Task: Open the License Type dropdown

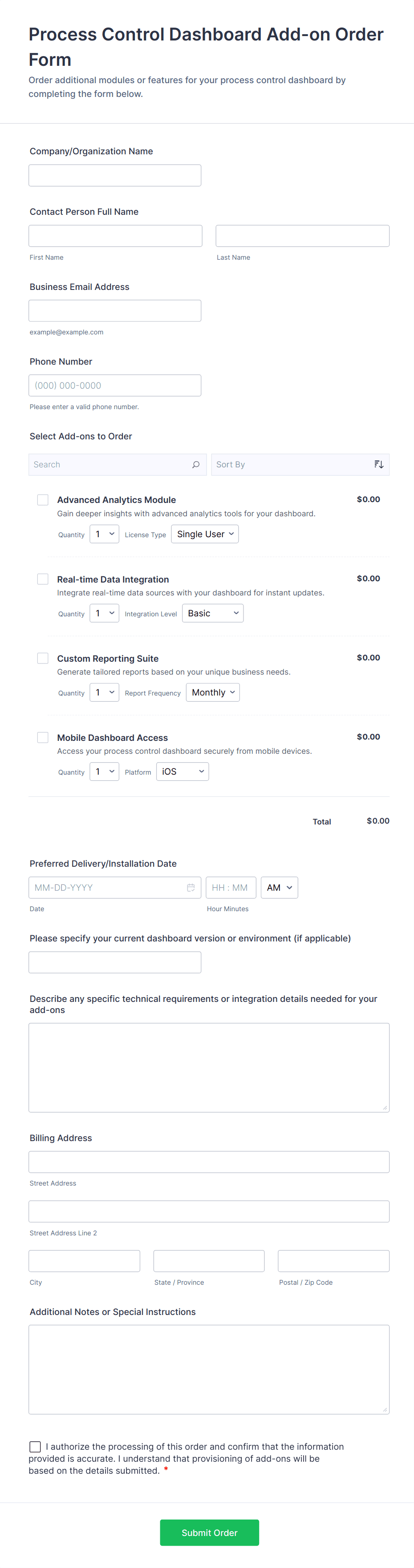Action: [205, 534]
